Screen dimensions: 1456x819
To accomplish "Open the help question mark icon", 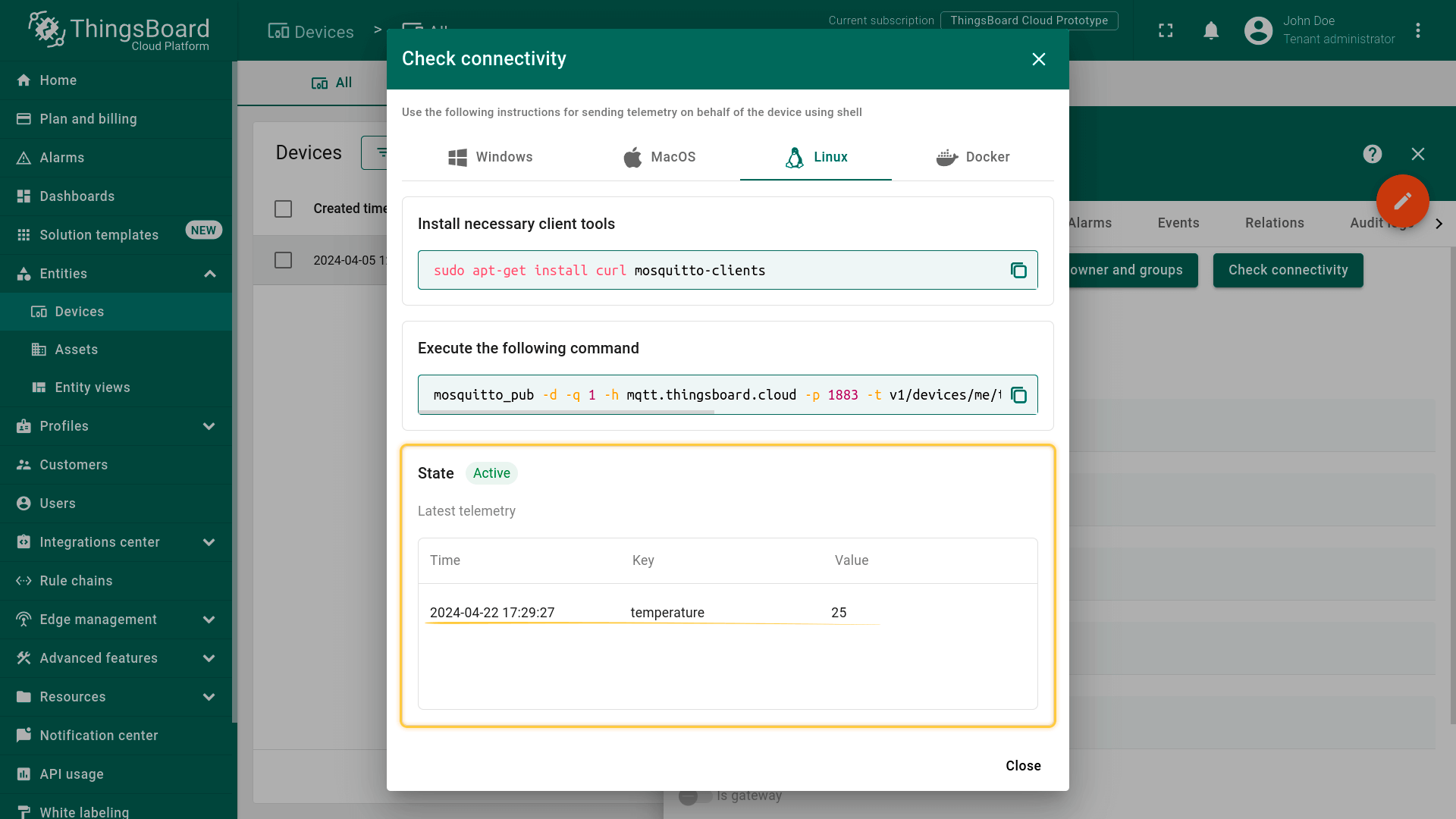I will click(1372, 154).
